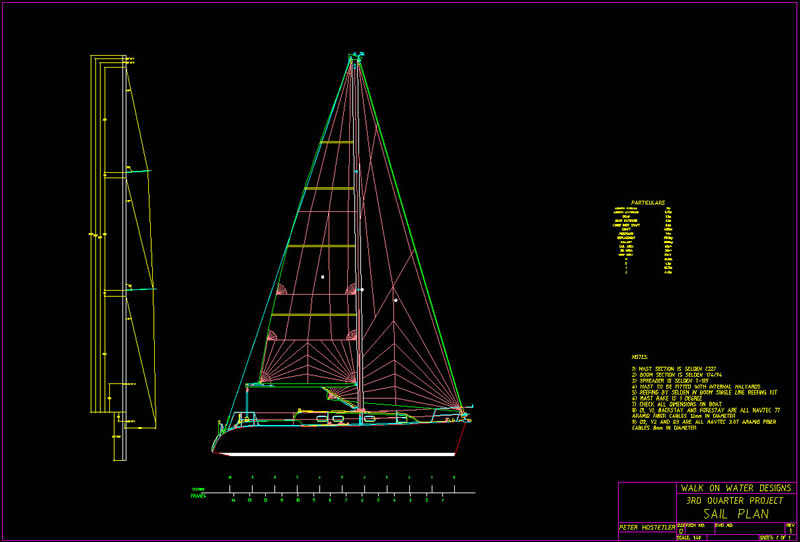The height and width of the screenshot is (542, 800).
Task: Select the PARTICULARS table heading
Action: (648, 201)
